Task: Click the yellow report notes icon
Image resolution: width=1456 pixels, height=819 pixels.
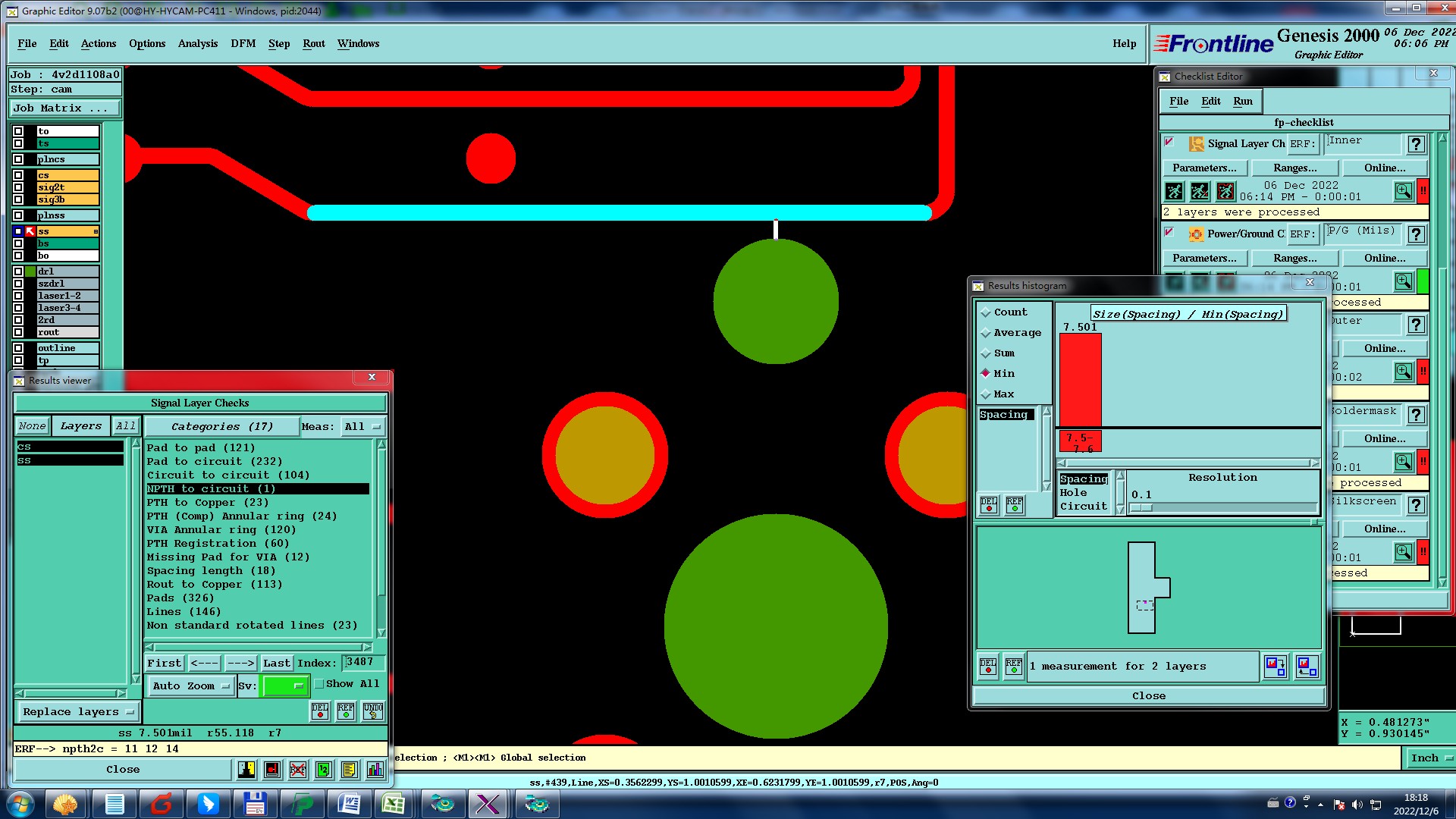Action: point(349,770)
